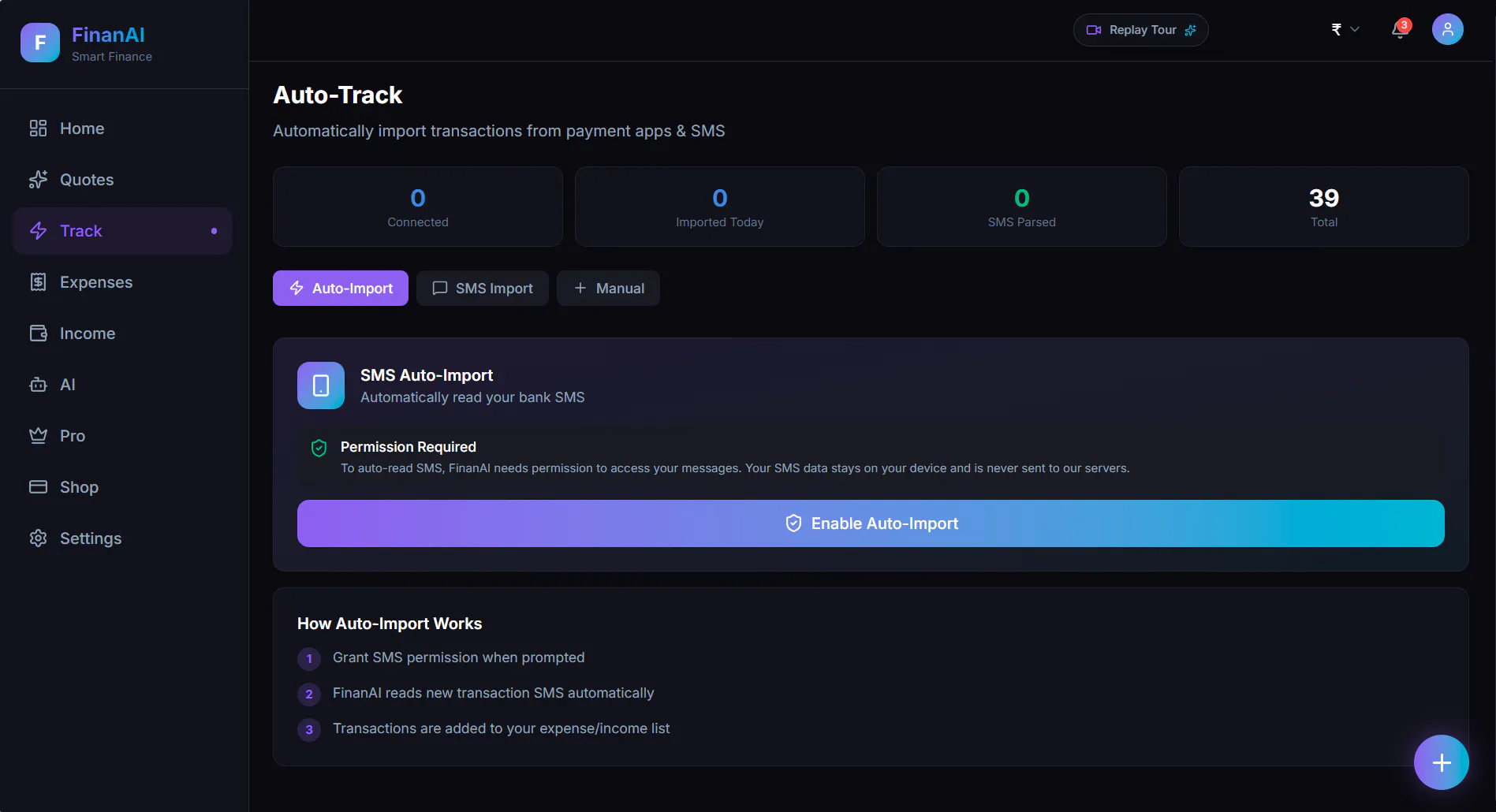This screenshot has height=812, width=1496.
Task: Open Expenses from the sidebar
Action: (122, 282)
